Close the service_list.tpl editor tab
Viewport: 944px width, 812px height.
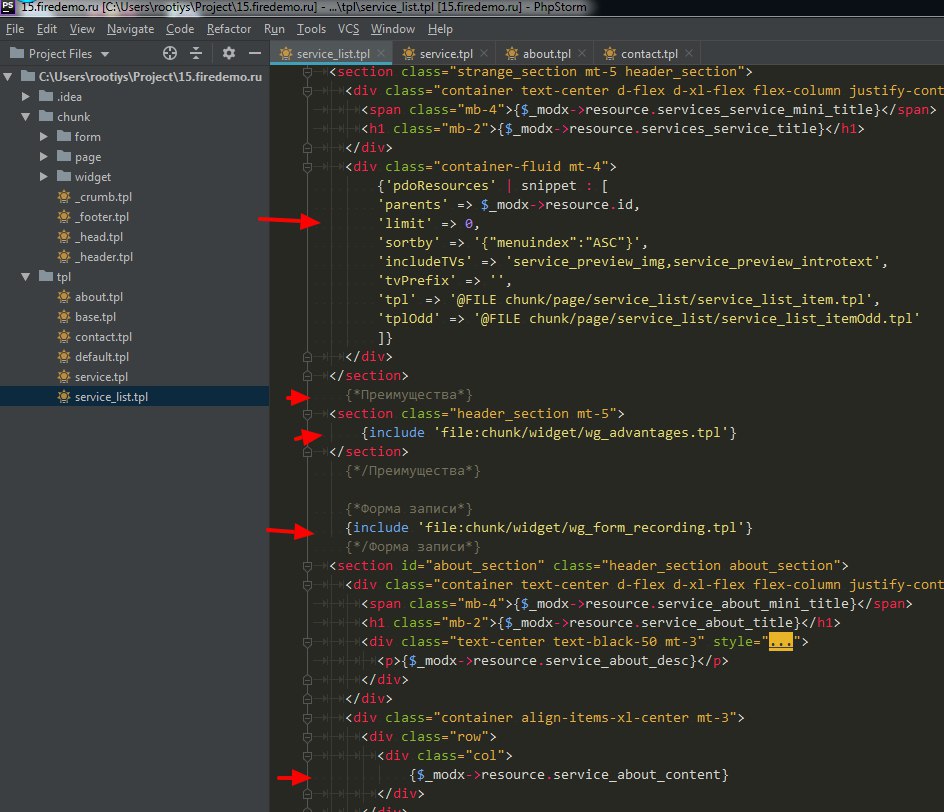tap(381, 53)
